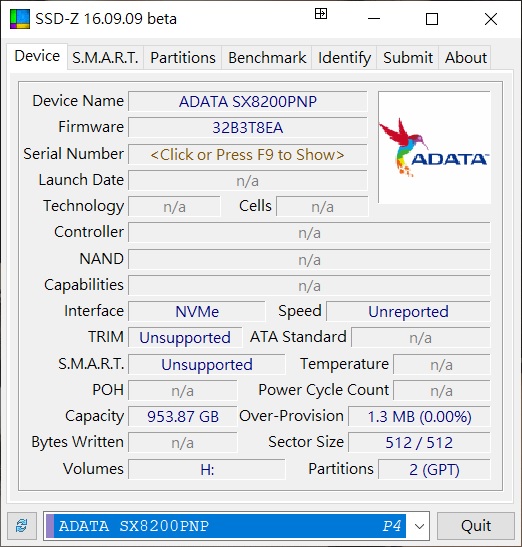Click the Over-Provision value 1.3 MB (0.00%)
This screenshot has height=547, width=522.
tap(419, 417)
